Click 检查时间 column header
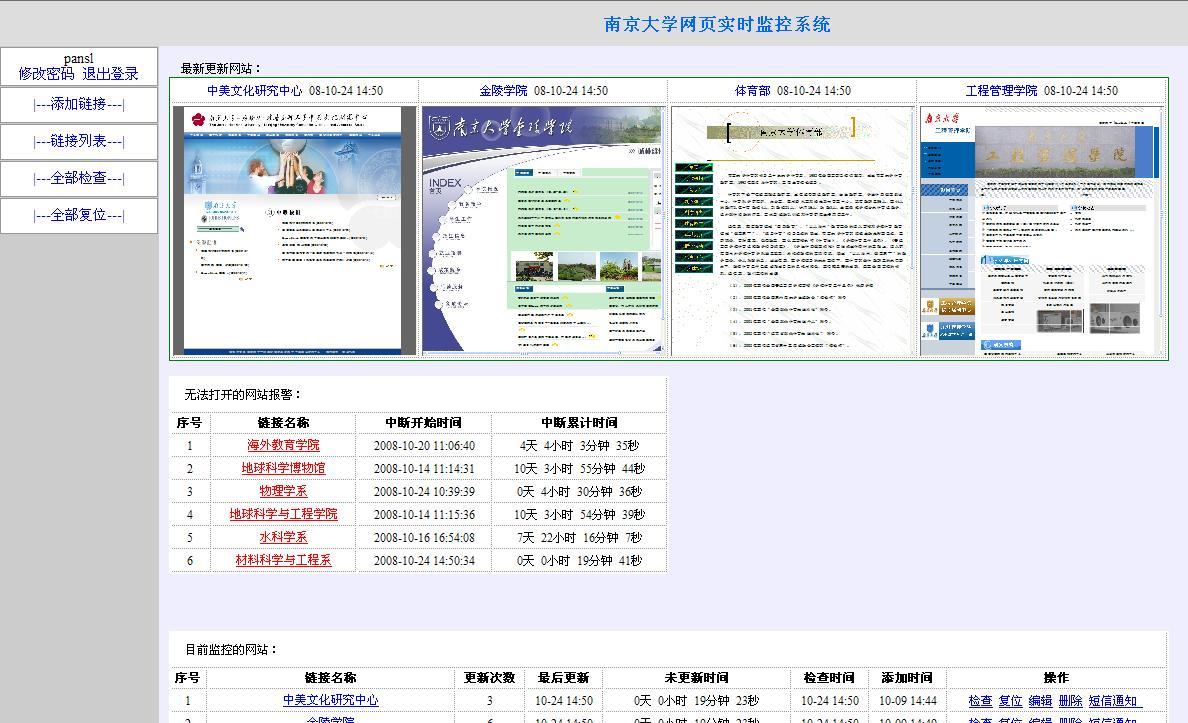 coord(830,678)
